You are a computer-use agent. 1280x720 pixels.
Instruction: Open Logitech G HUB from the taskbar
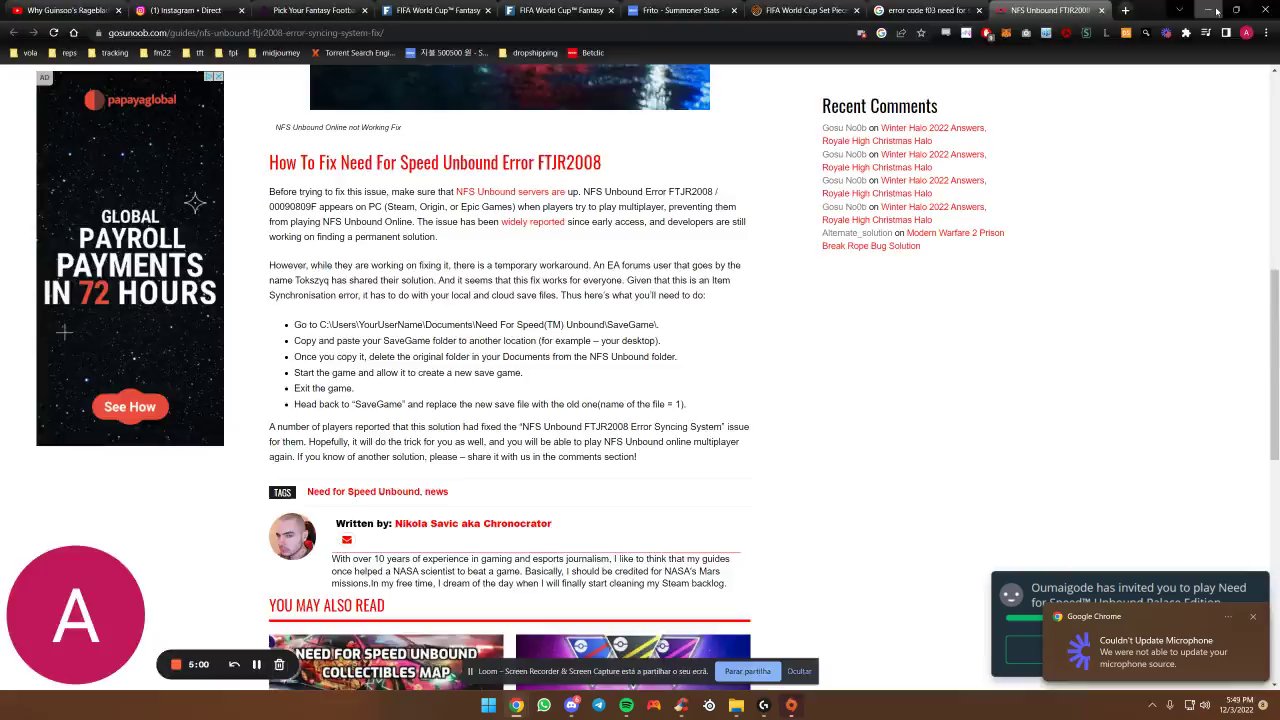coord(764,705)
